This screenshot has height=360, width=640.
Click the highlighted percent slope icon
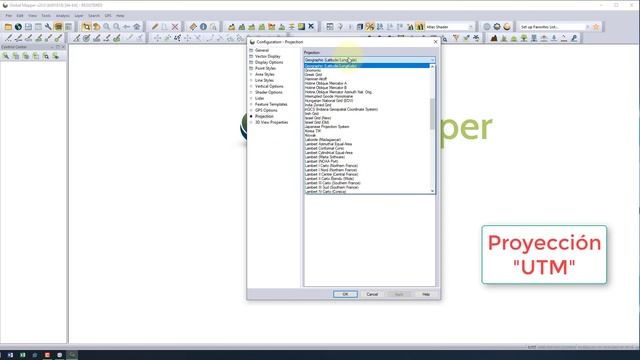tap(370, 27)
